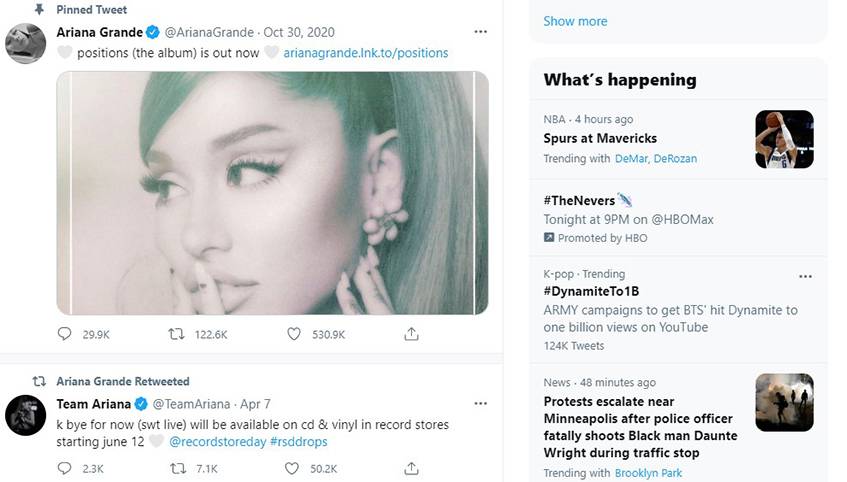Screen dimensions: 847x482
Task: Like the pinned positions album tweet
Action: click(x=293, y=334)
